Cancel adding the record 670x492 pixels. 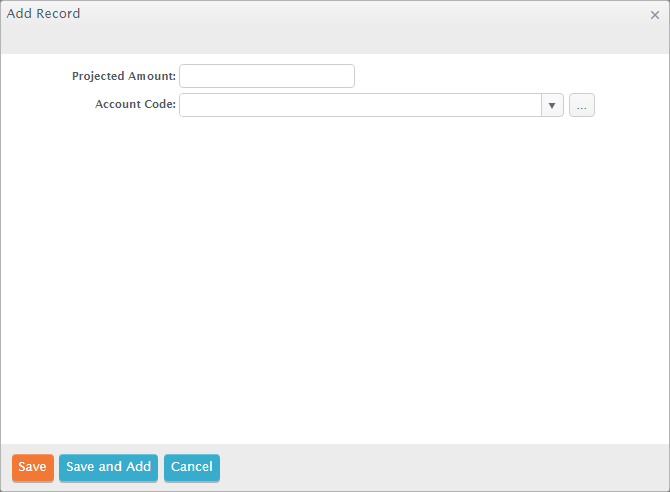[x=192, y=468]
